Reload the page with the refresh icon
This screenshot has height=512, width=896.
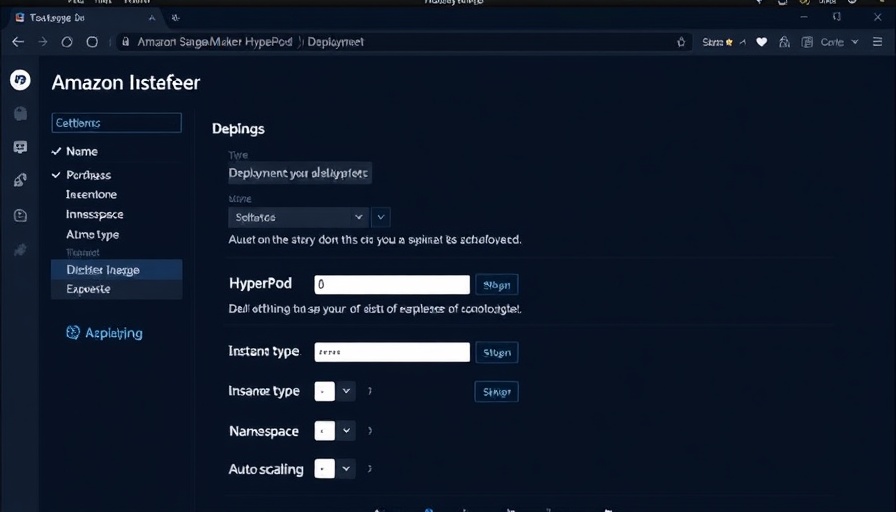(x=67, y=42)
